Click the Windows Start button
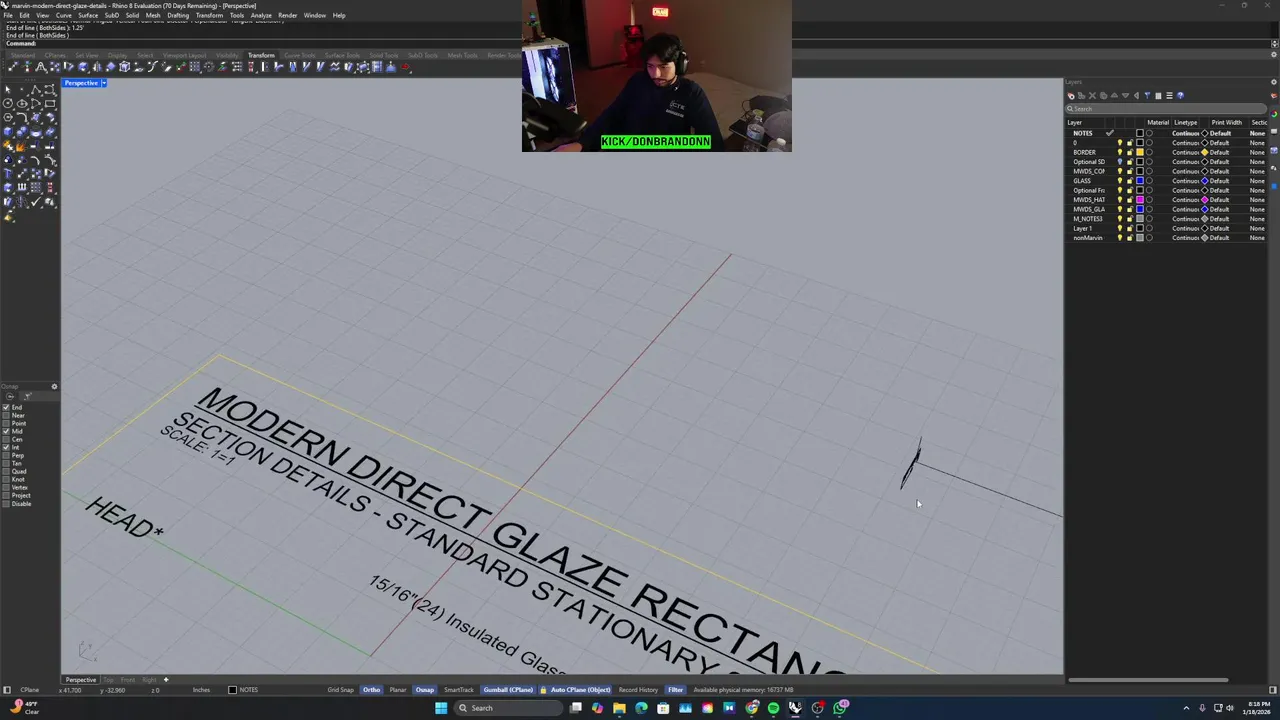 (441, 708)
